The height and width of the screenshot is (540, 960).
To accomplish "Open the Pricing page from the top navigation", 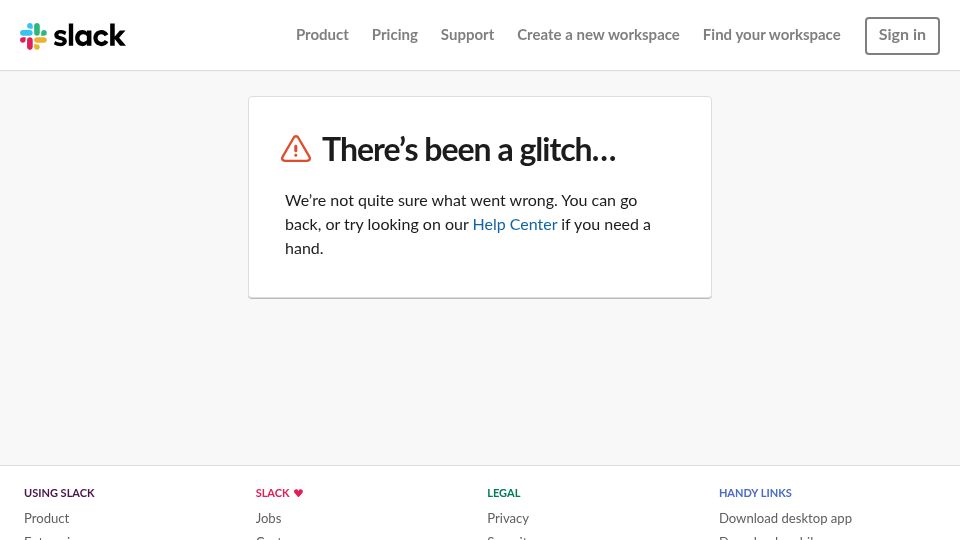I will [395, 35].
